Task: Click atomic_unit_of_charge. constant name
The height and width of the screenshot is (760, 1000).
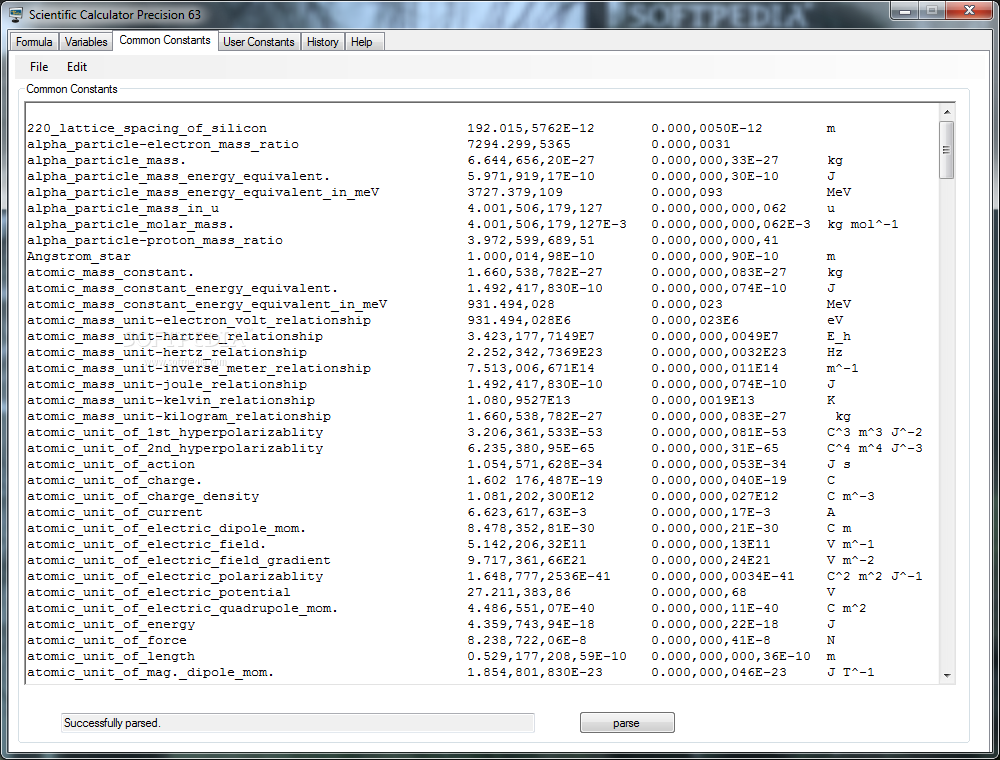Action: [x=114, y=480]
